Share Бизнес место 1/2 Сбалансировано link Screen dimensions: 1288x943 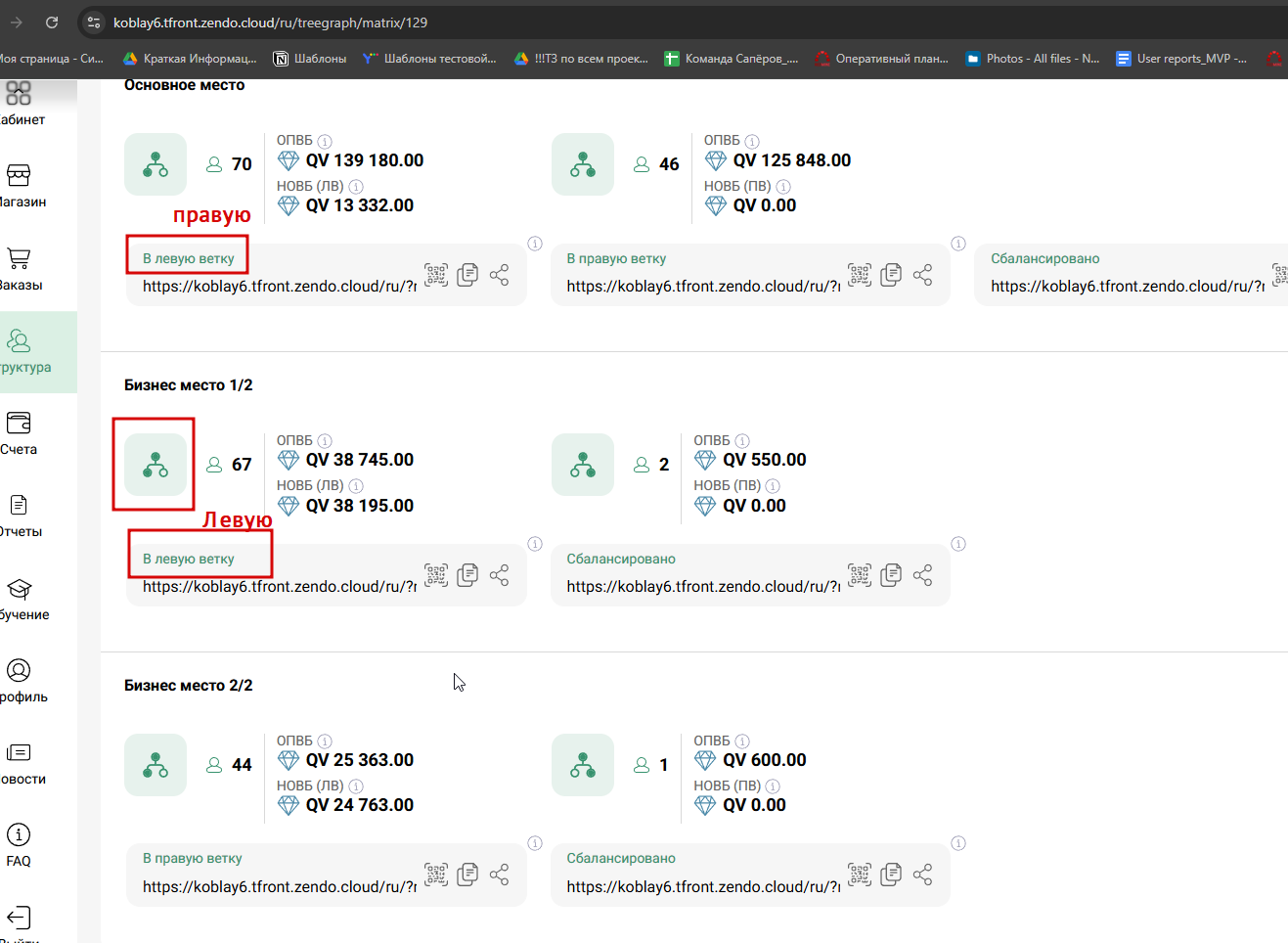point(922,575)
